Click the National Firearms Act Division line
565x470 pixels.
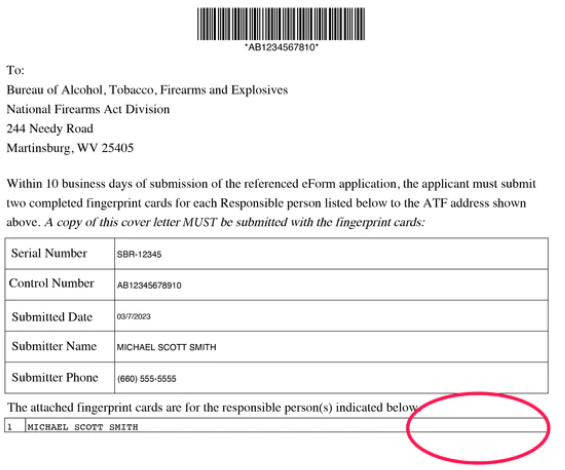click(x=88, y=109)
